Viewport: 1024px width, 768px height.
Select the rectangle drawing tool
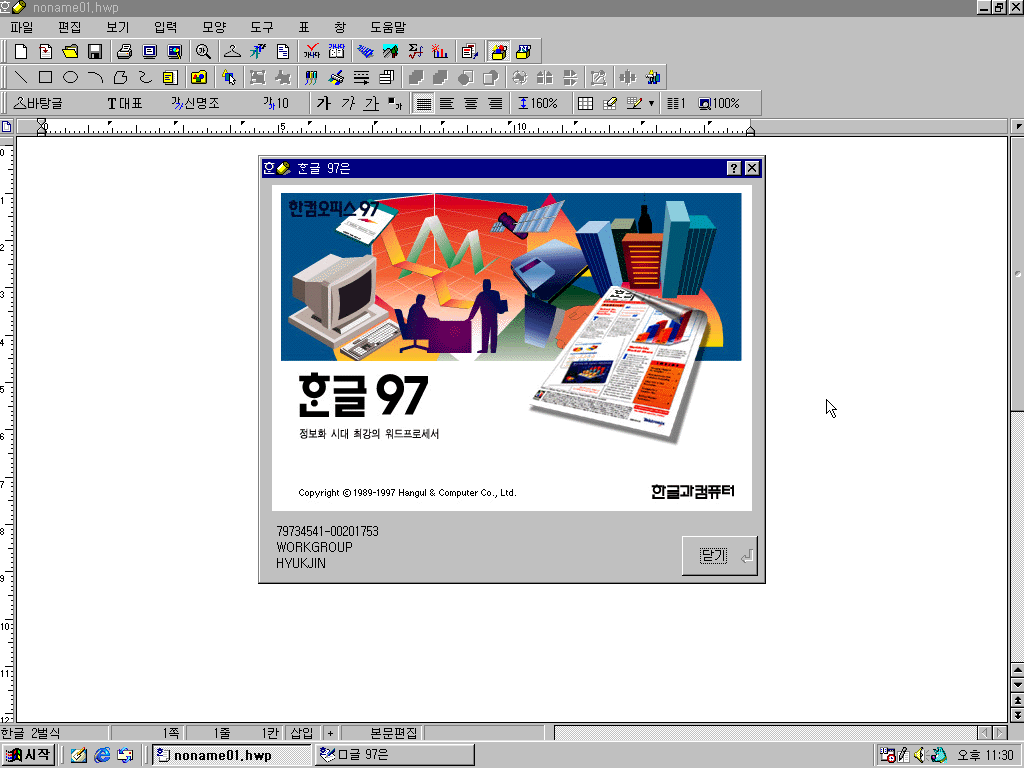point(46,78)
